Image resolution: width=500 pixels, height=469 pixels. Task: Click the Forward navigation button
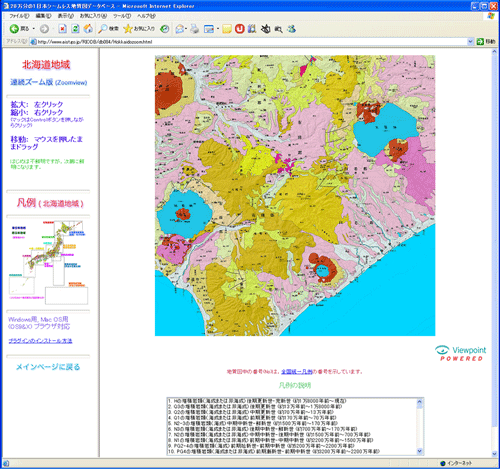(44, 29)
